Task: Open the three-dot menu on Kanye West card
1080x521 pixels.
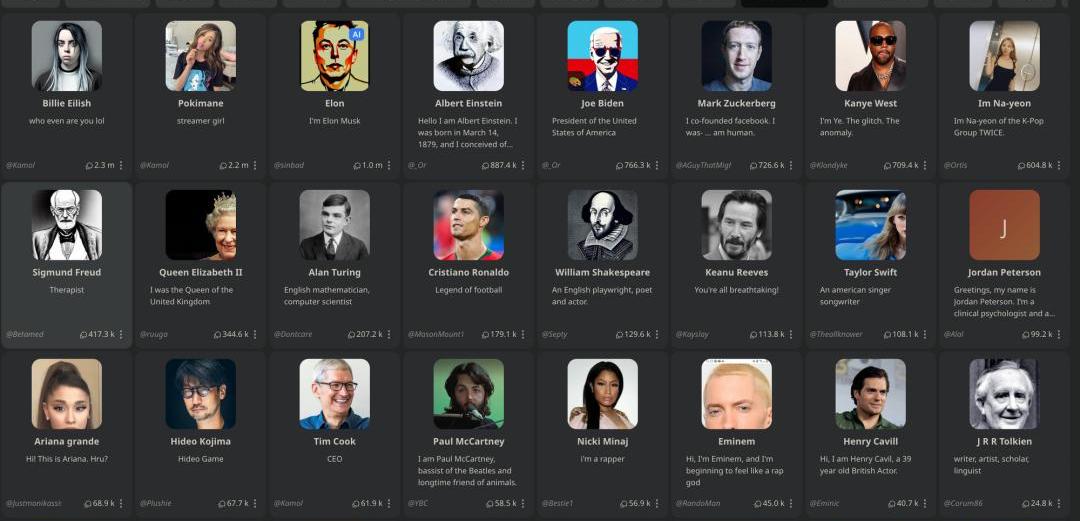Action: 925,165
